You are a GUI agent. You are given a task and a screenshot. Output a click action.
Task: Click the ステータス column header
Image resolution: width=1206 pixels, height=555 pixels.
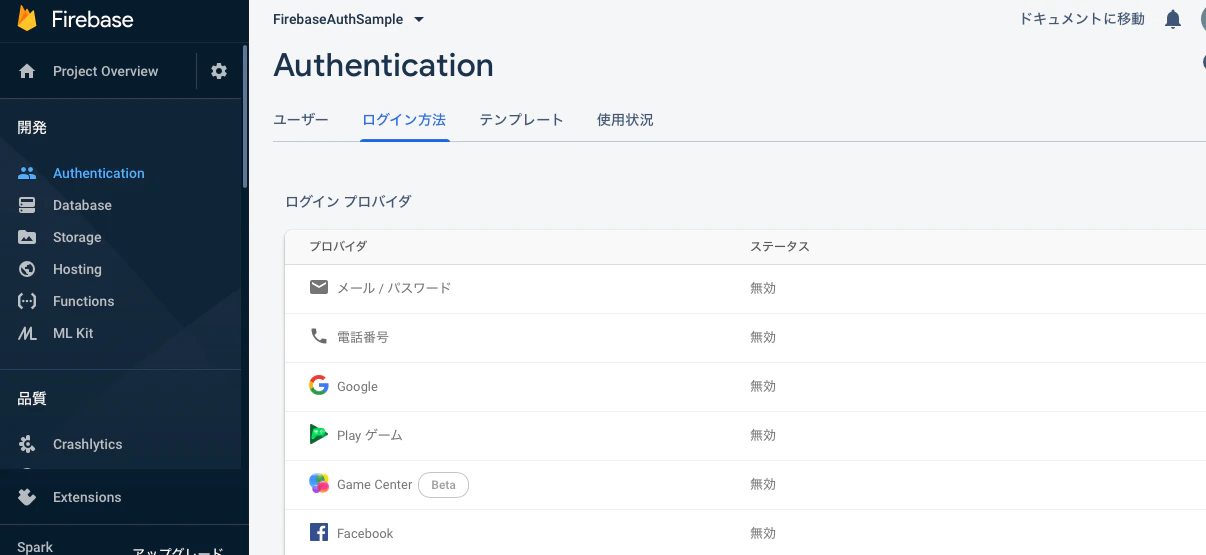[x=780, y=246]
